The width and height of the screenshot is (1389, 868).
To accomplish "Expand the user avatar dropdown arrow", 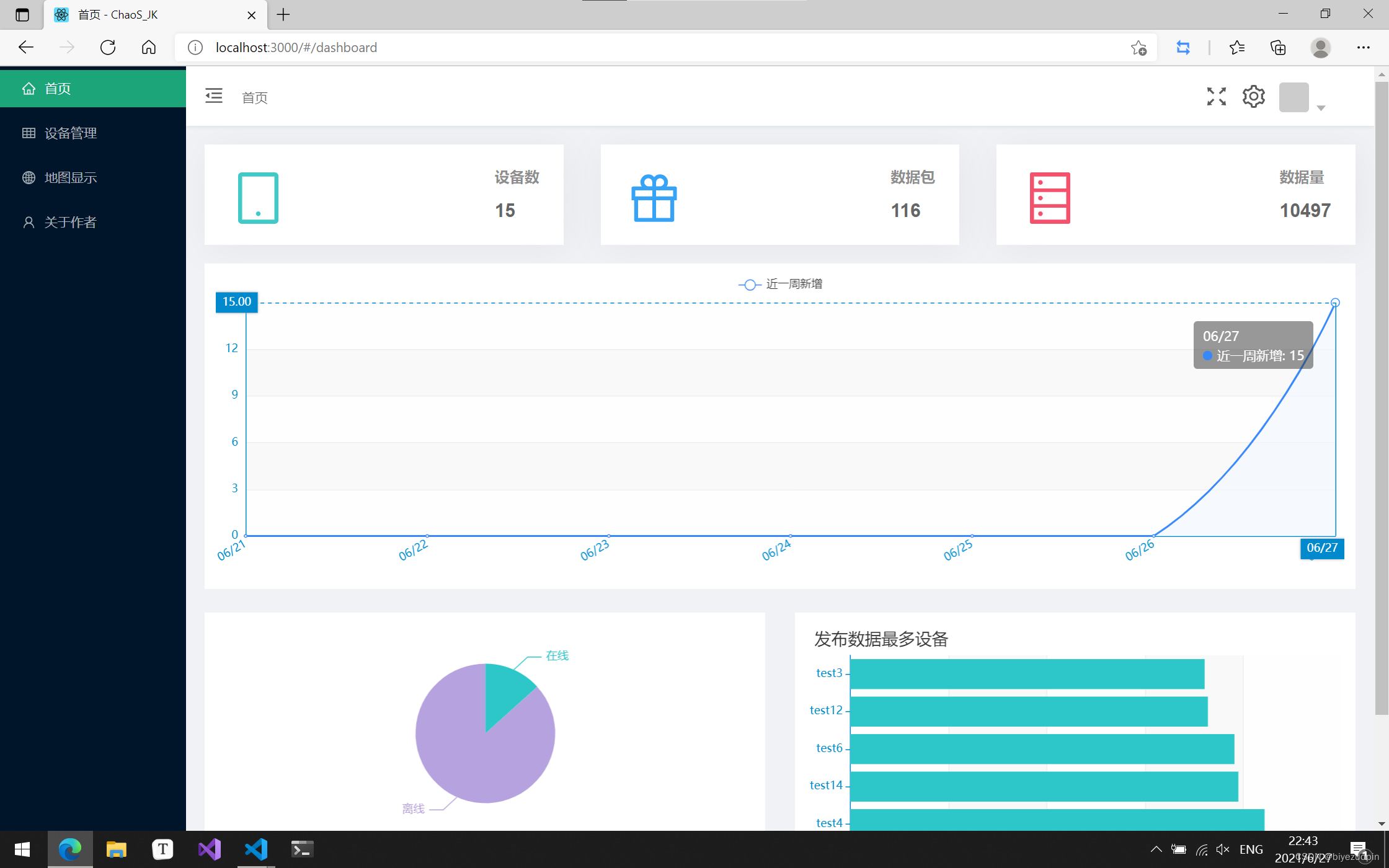I will [1320, 108].
